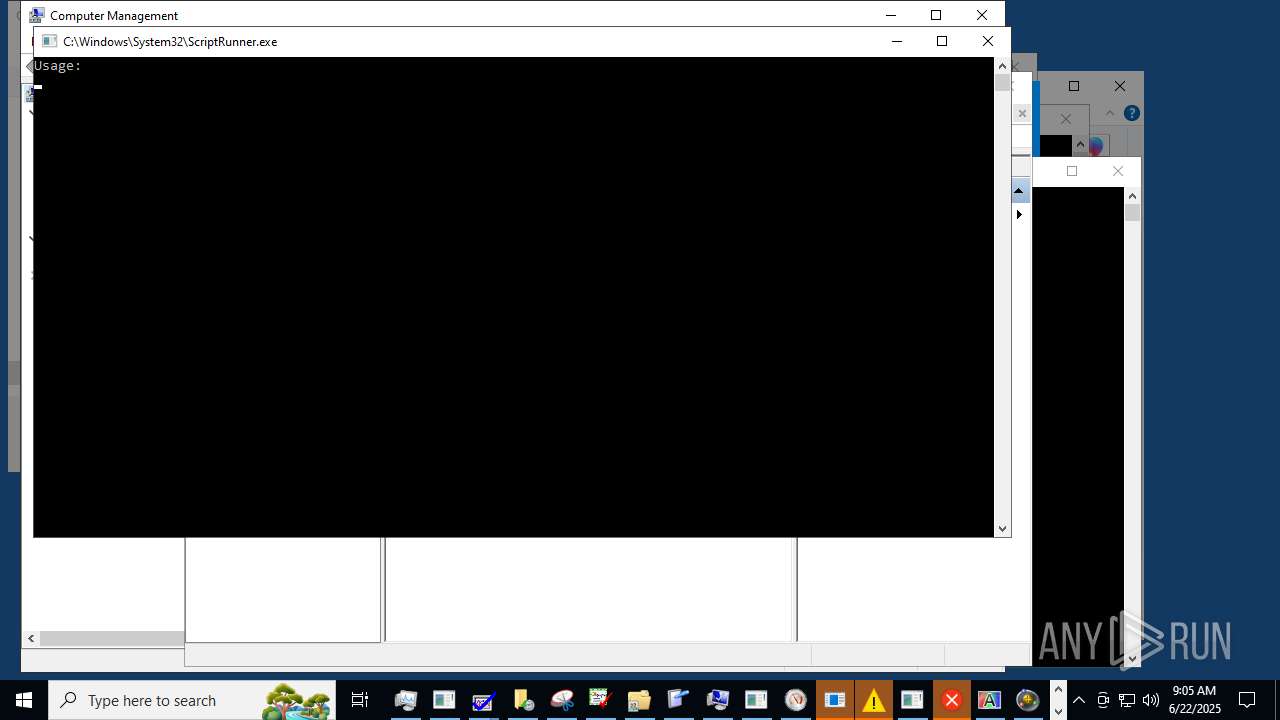Expand the Actions pane More Actions arrow
The image size is (1280, 720).
(x=1019, y=214)
